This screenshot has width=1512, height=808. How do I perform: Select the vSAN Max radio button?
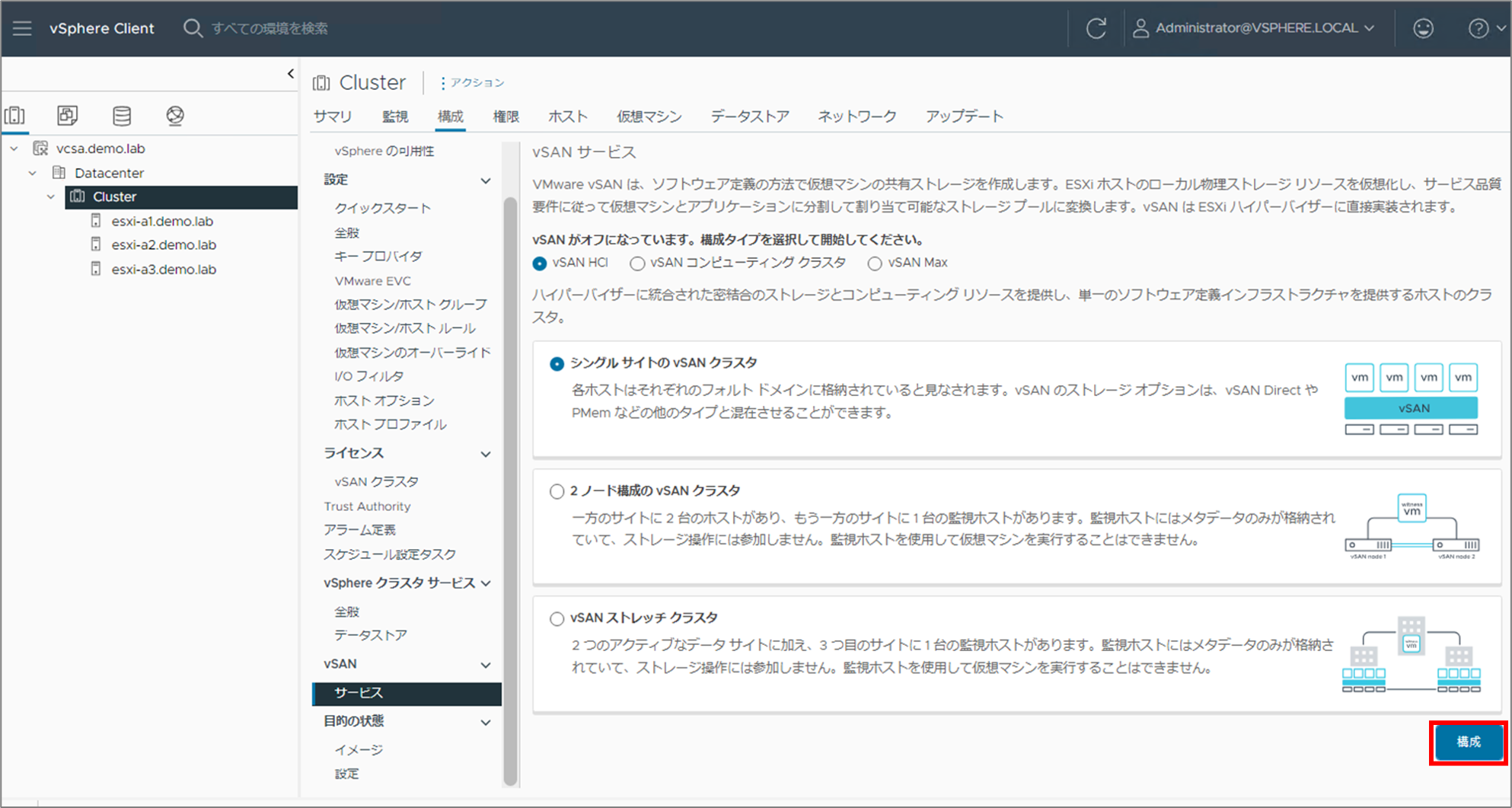click(875, 263)
